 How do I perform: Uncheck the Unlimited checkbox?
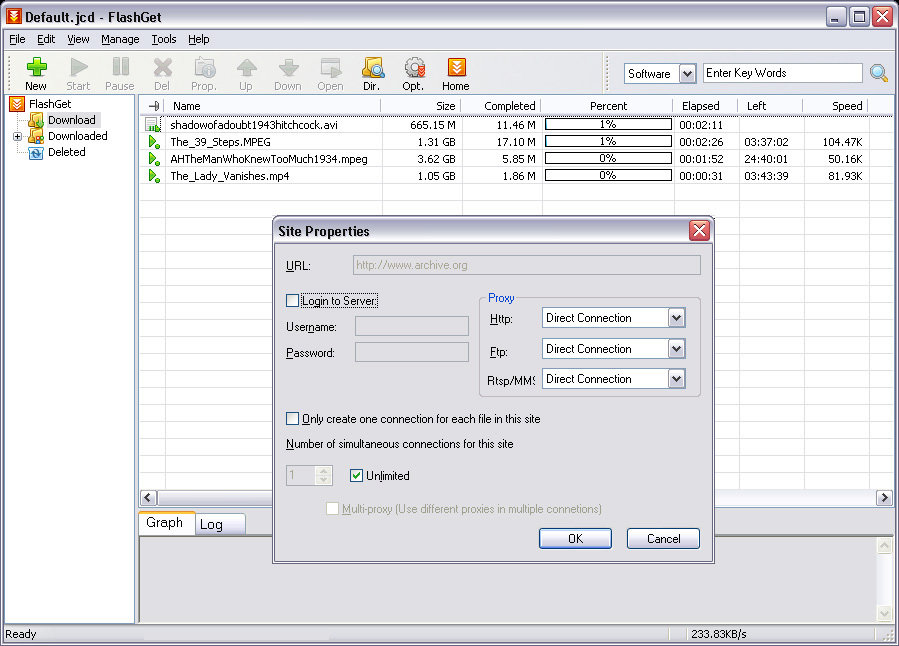(x=356, y=475)
